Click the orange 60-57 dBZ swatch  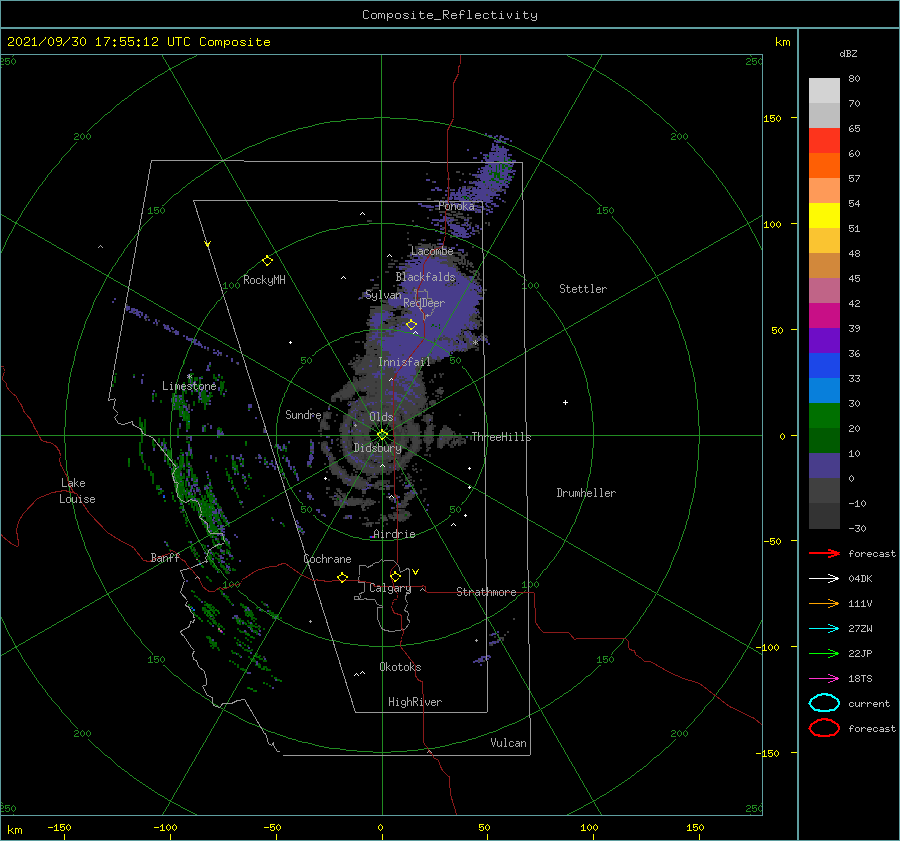824,166
